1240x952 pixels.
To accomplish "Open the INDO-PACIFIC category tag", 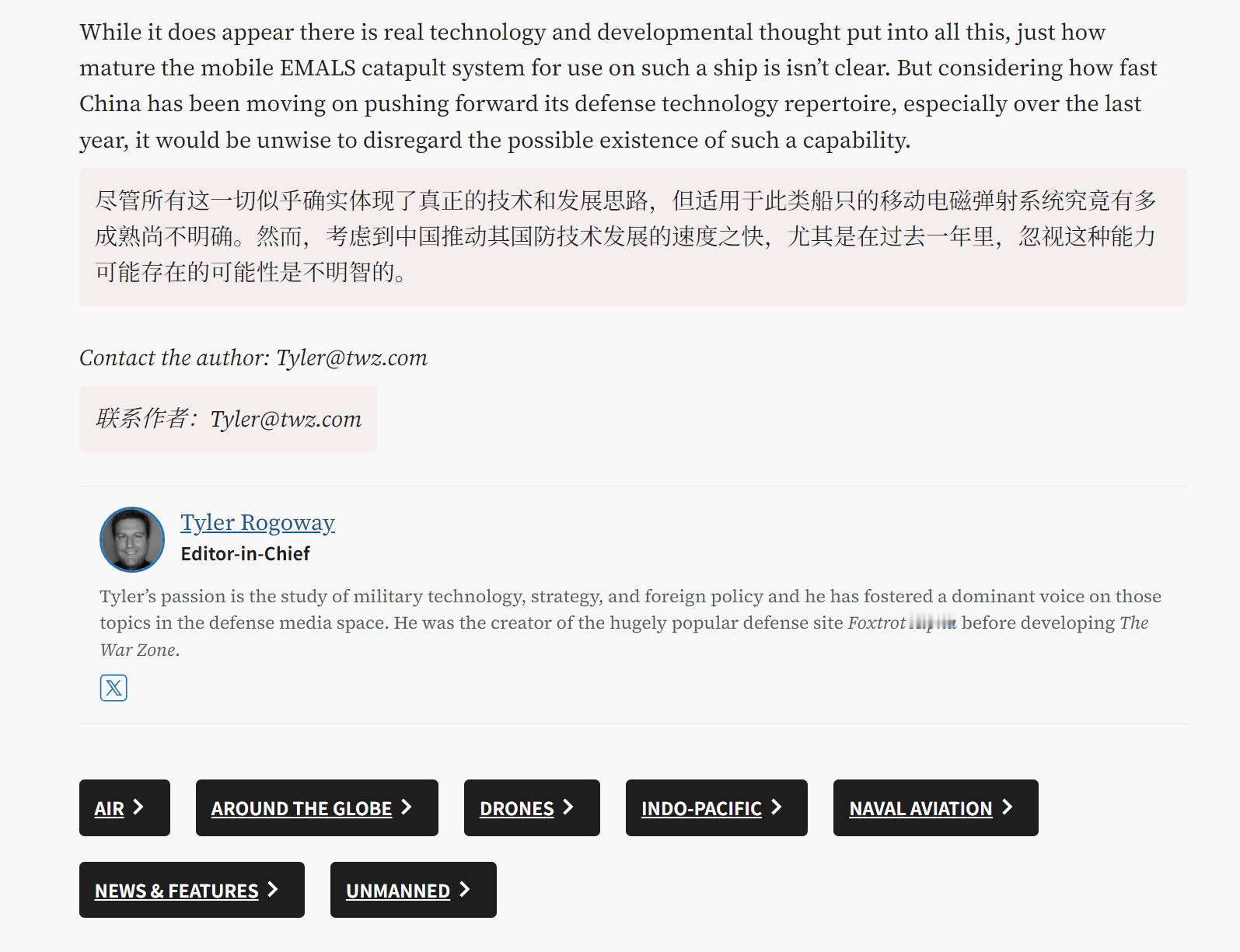I will (717, 807).
